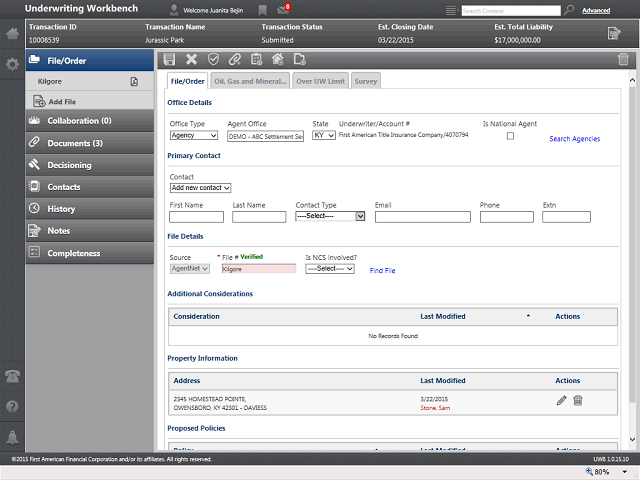Click the notification bell icon
640x480 pixels.
(x=12, y=438)
